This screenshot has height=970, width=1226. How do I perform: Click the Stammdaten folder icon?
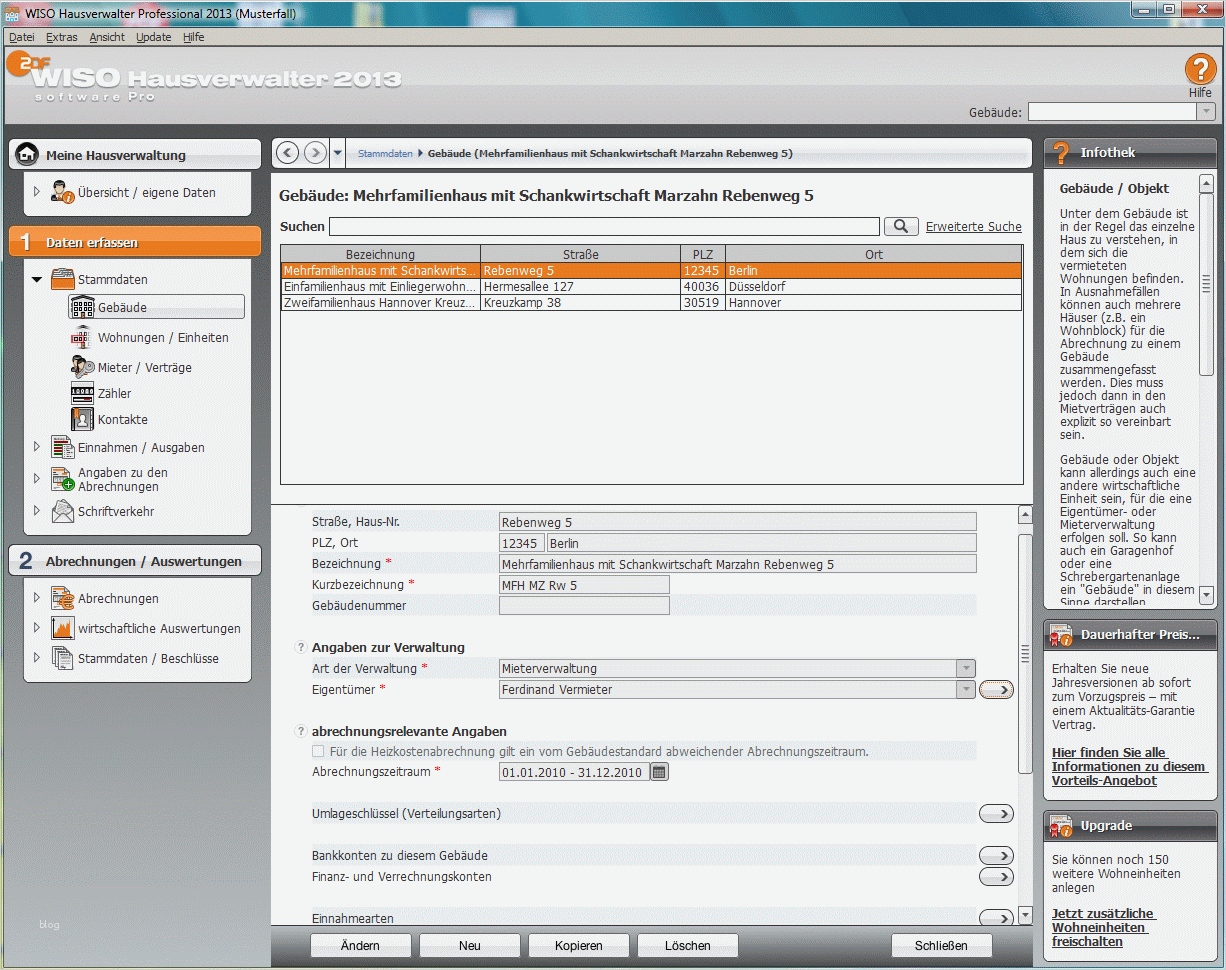(63, 279)
